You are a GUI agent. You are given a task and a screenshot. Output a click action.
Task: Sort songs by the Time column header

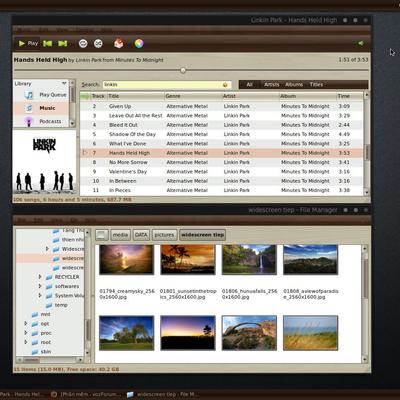pyautogui.click(x=349, y=96)
